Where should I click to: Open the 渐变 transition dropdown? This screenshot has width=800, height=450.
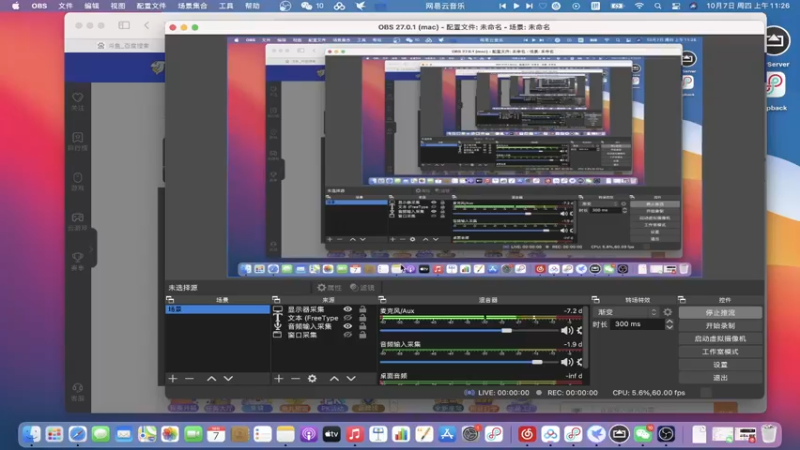coord(627,312)
